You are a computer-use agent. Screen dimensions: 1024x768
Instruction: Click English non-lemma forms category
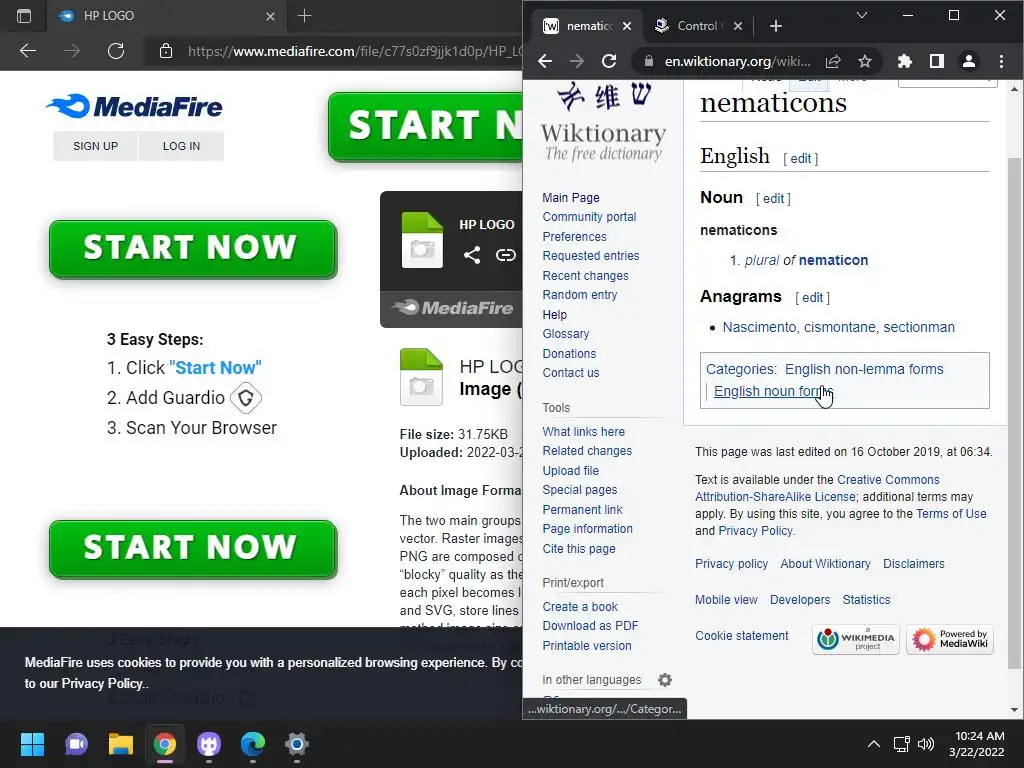click(x=864, y=369)
